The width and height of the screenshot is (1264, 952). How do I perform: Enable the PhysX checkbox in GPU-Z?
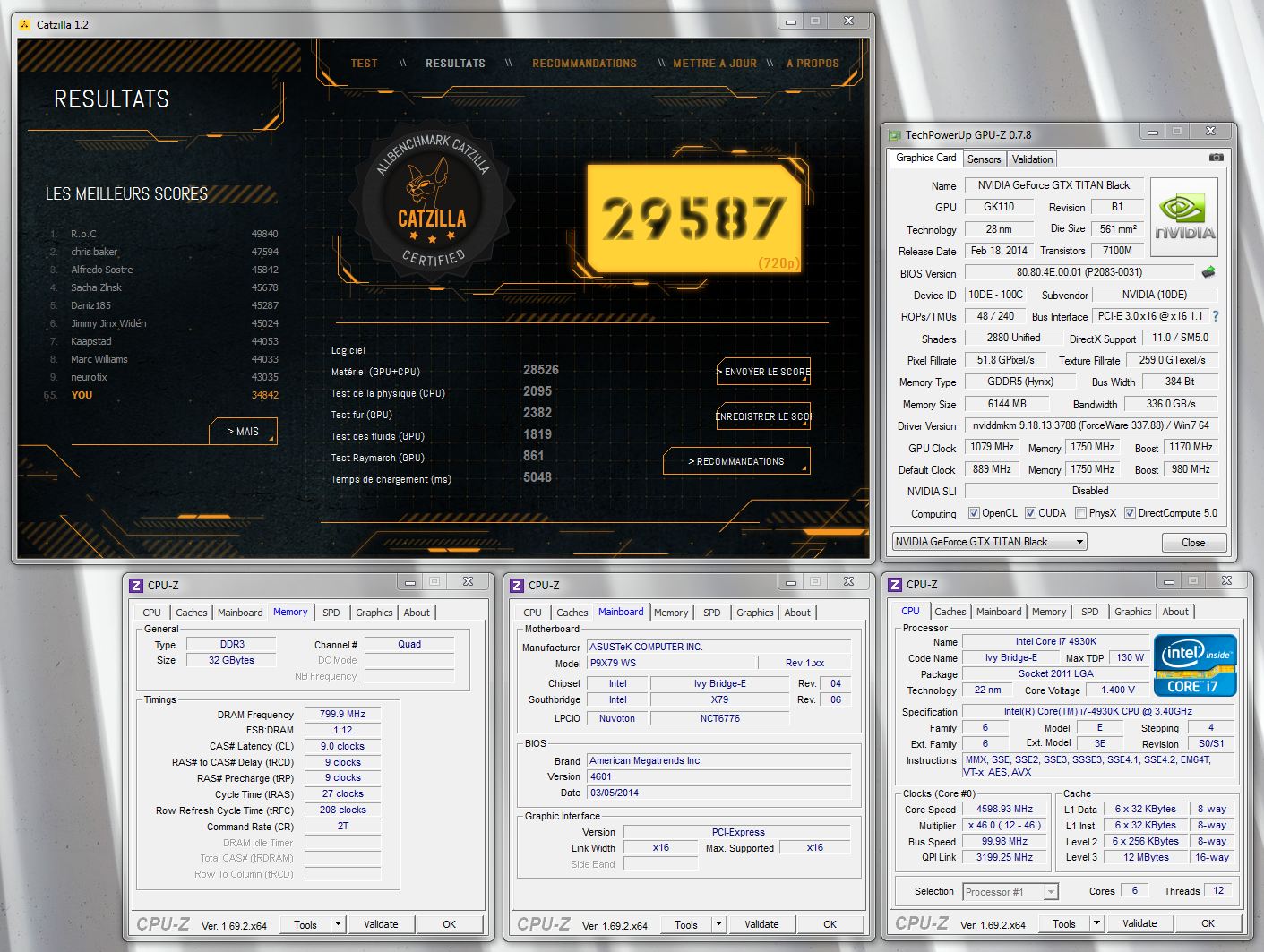point(1080,513)
